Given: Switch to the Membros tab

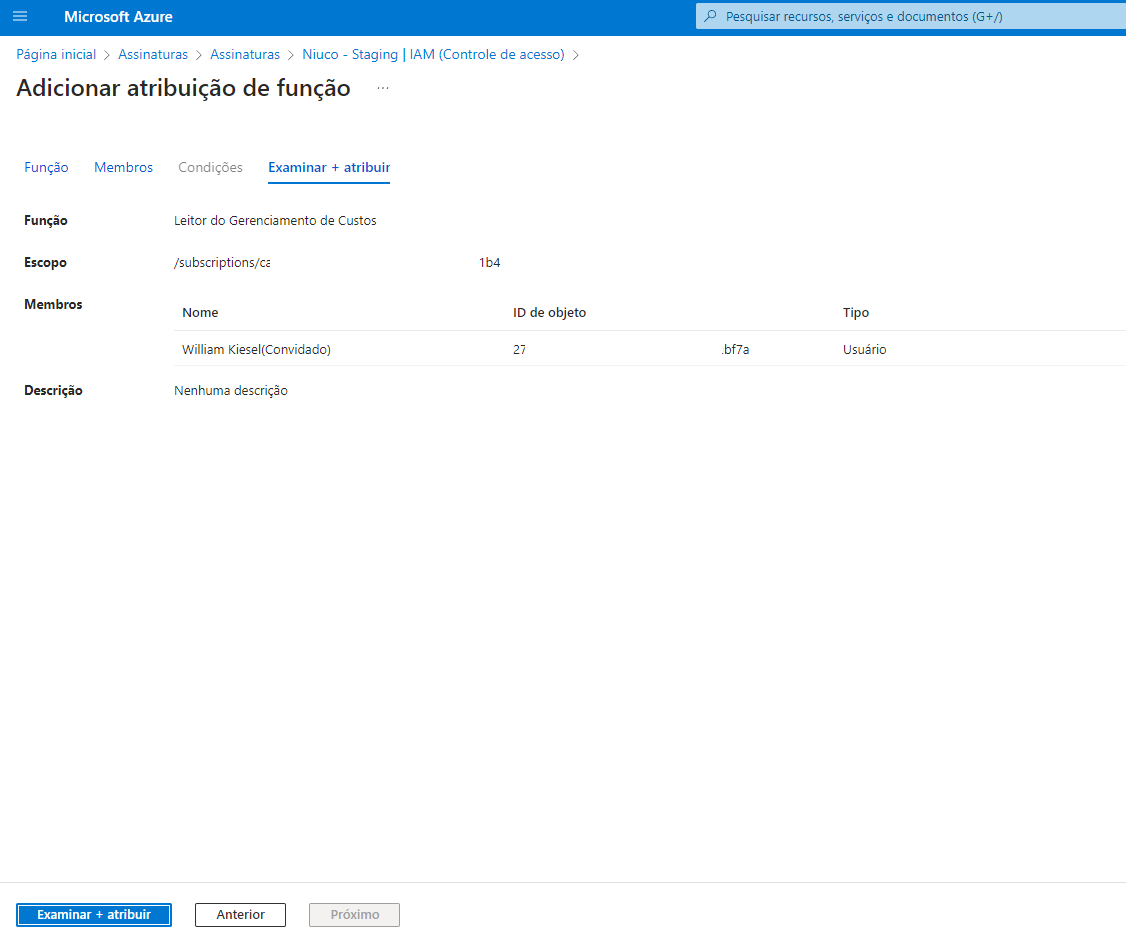Looking at the screenshot, I should point(124,167).
